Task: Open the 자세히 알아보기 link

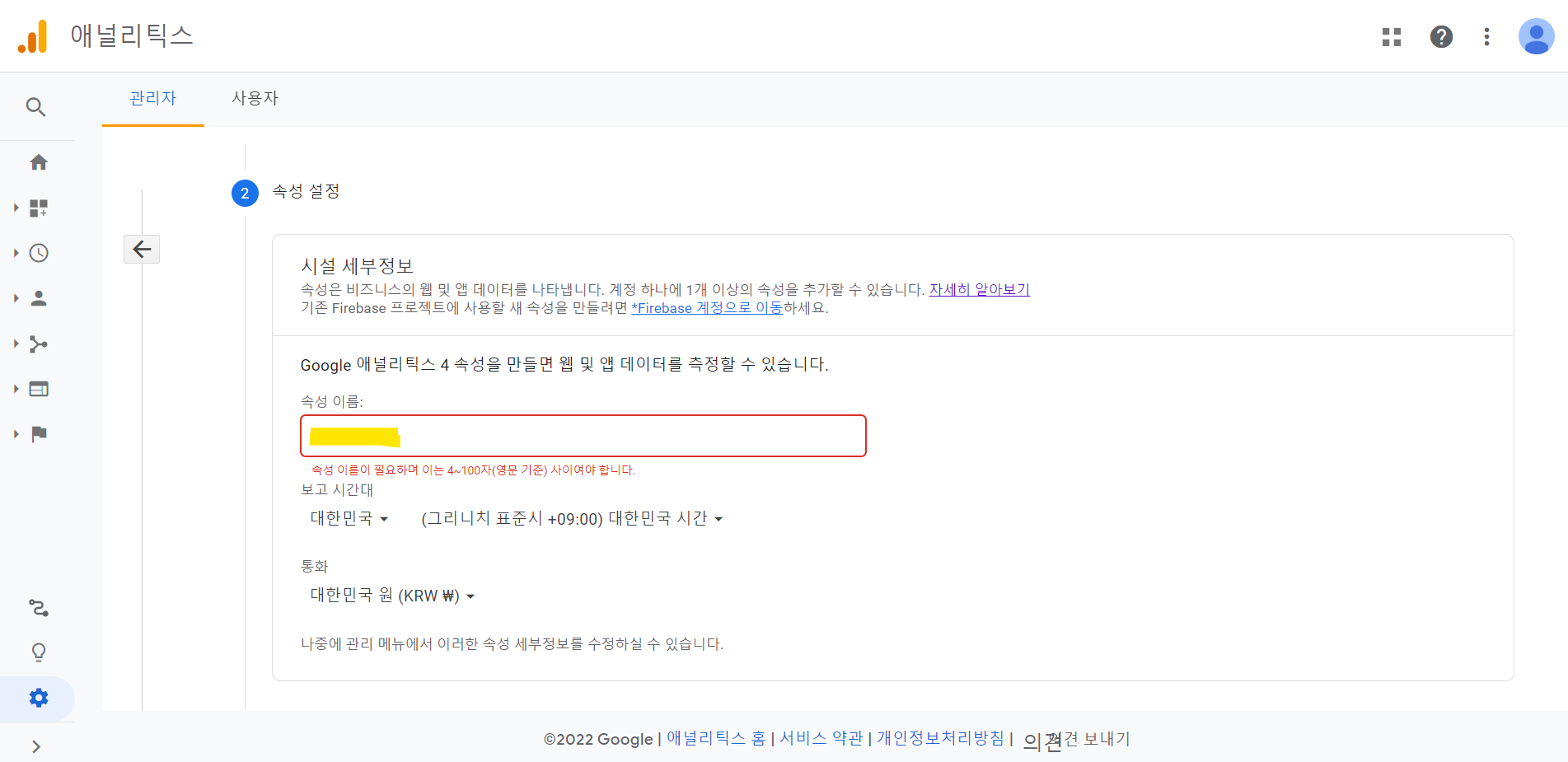Action: 980,290
